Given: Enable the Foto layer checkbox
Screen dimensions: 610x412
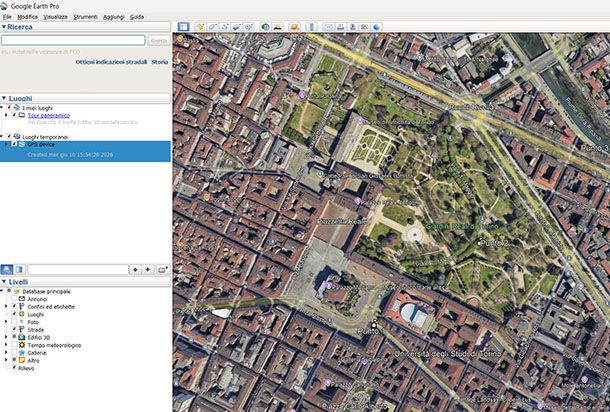Looking at the screenshot, I should [14, 322].
